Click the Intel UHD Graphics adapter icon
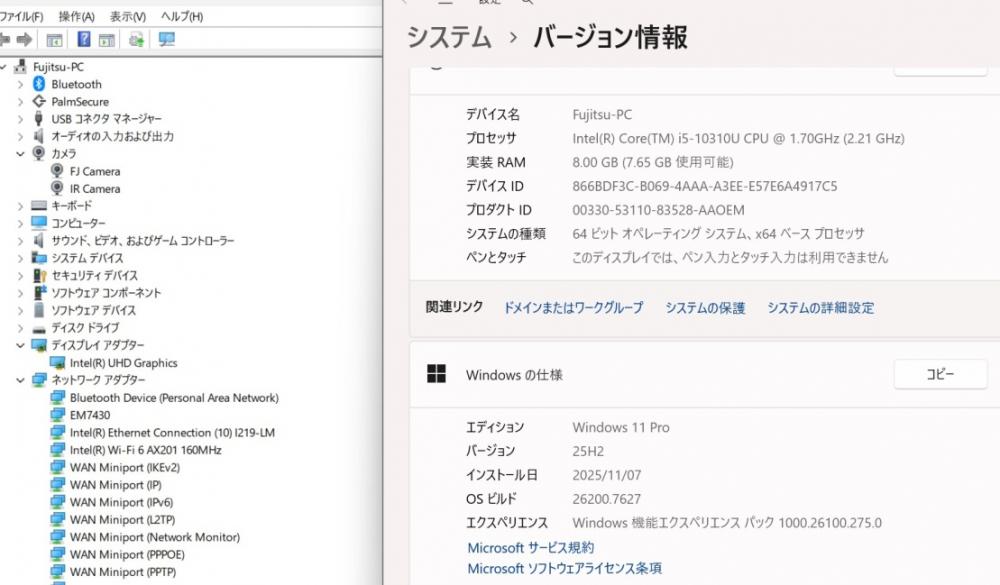This screenshot has width=1000, height=585. (x=58, y=363)
